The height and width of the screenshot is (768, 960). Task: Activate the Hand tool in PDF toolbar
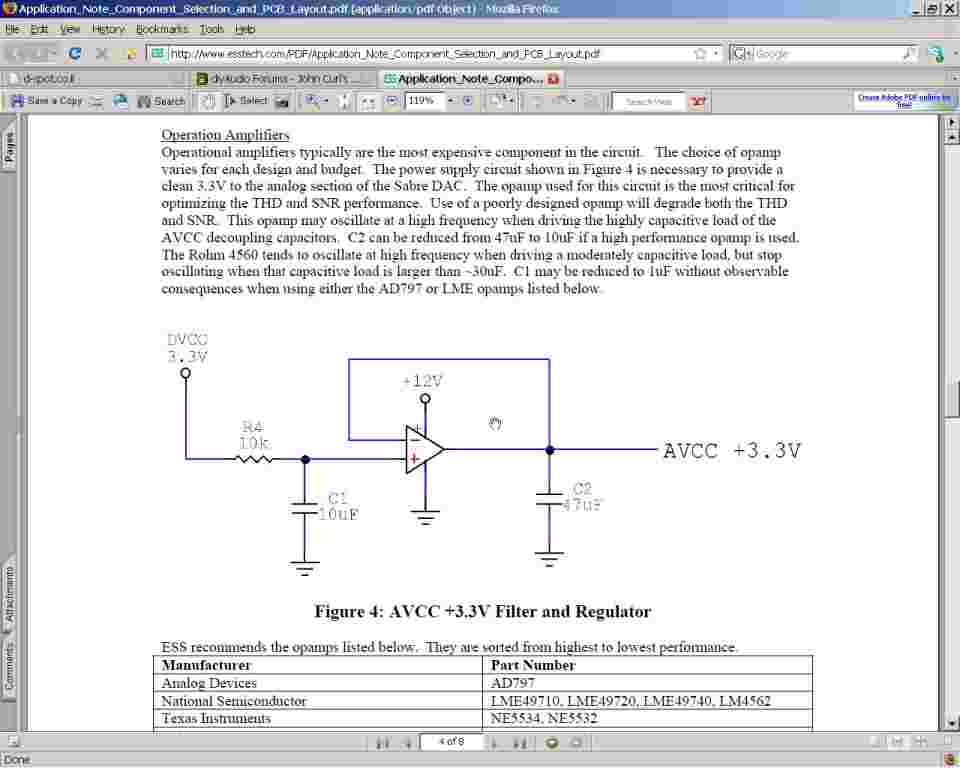[208, 101]
